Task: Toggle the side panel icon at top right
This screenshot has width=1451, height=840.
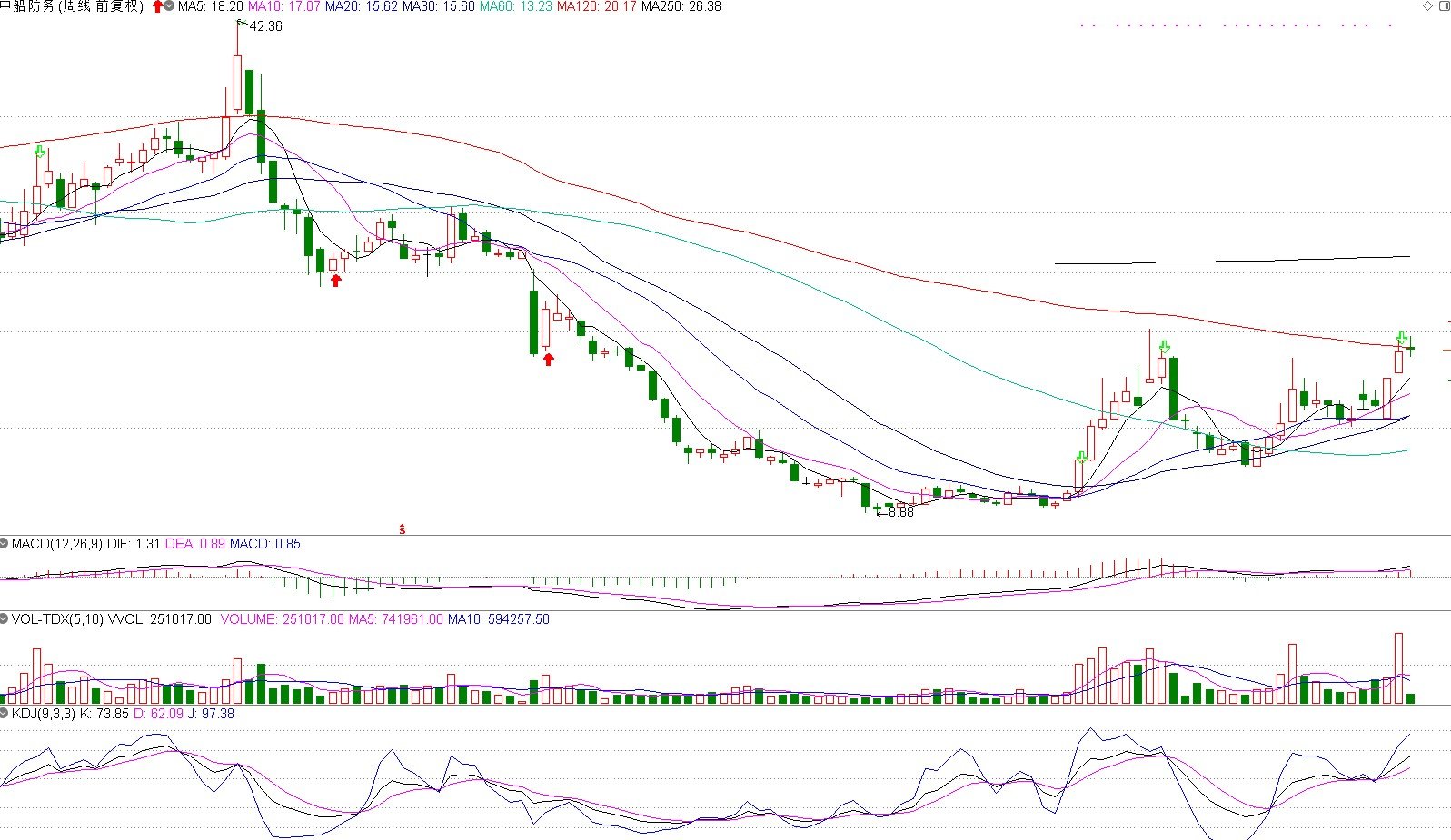Action: click(x=1444, y=5)
